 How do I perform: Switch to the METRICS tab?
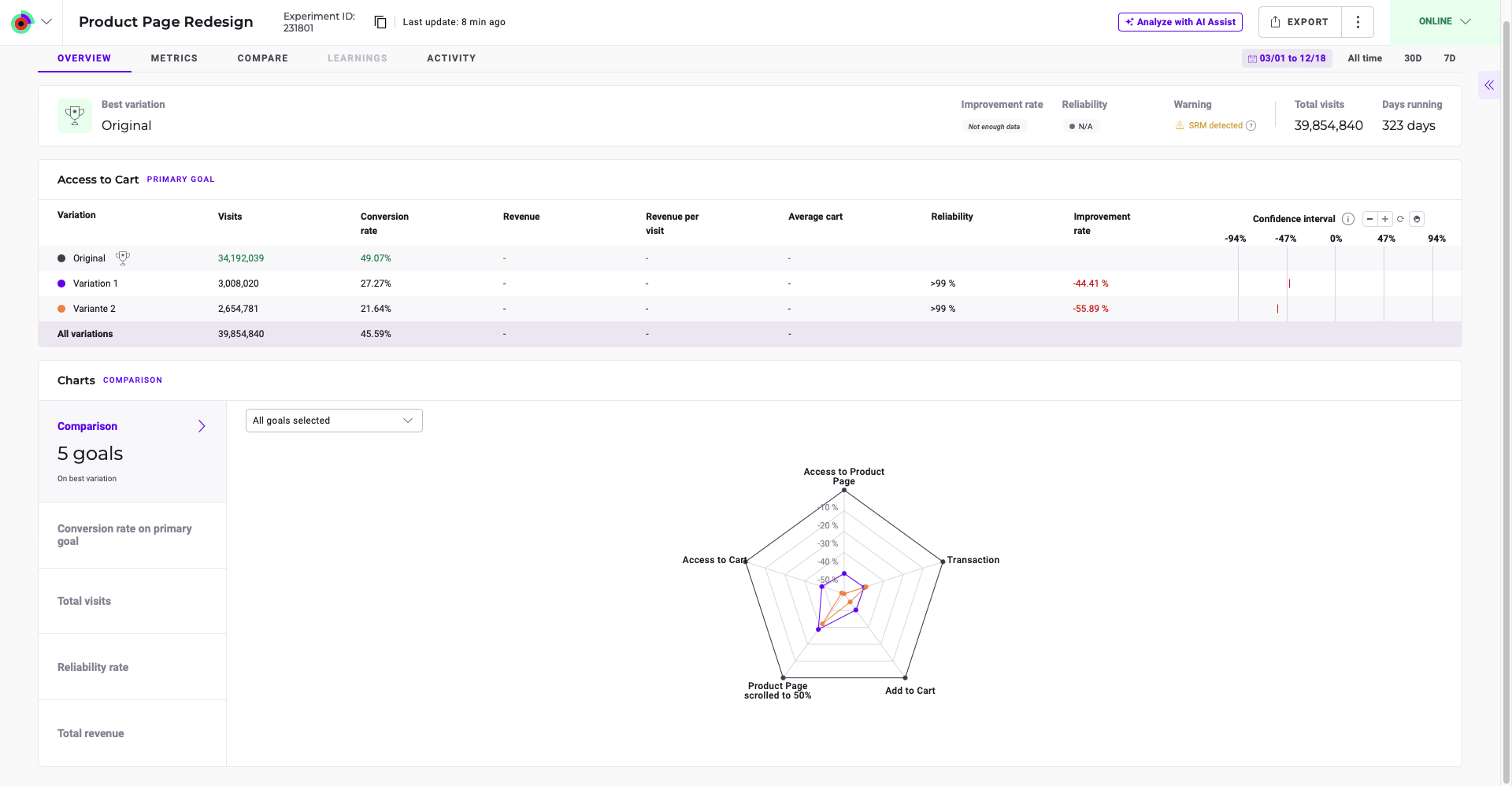click(x=174, y=58)
